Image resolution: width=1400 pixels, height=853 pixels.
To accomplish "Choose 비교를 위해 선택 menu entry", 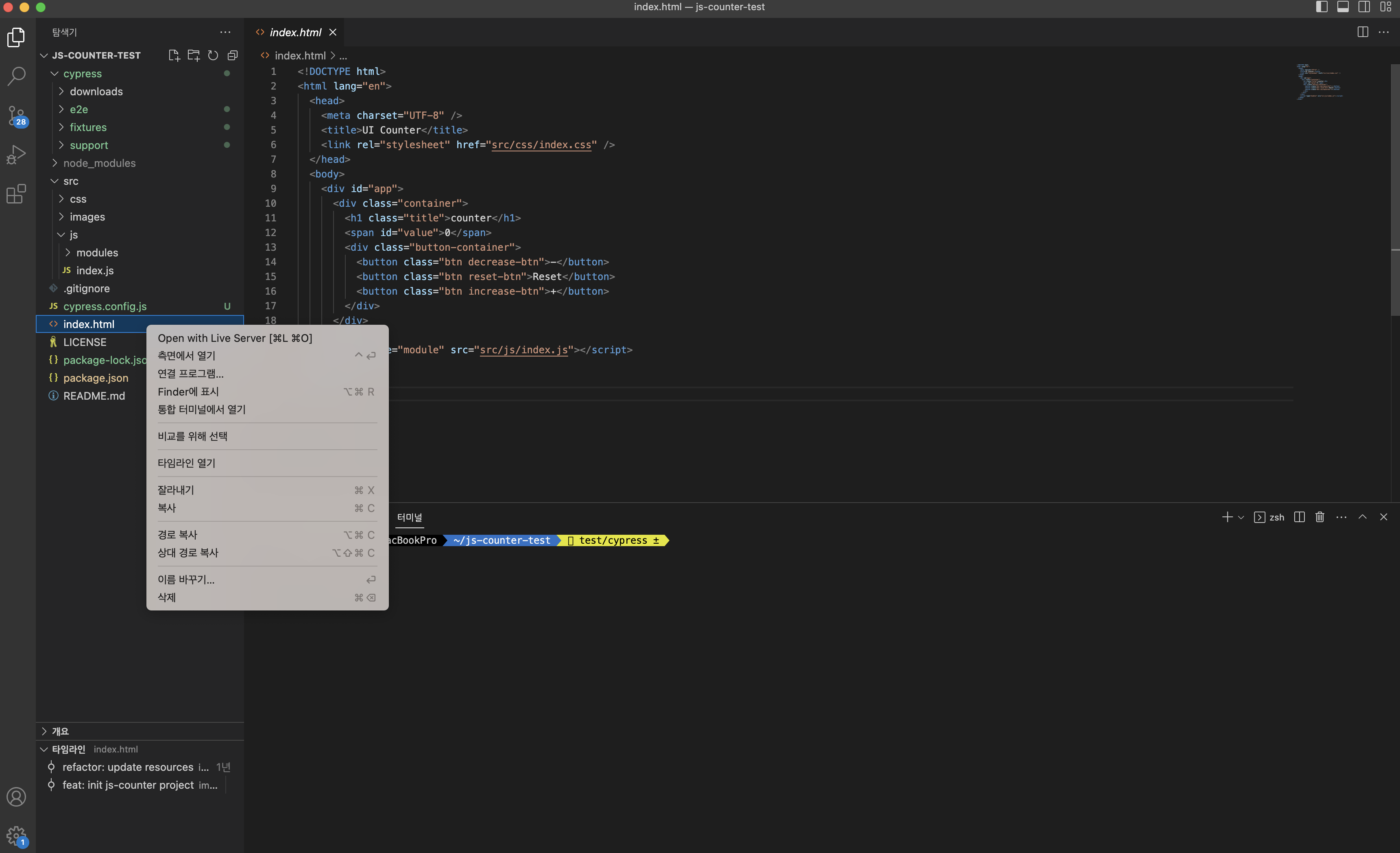I will coord(268,436).
